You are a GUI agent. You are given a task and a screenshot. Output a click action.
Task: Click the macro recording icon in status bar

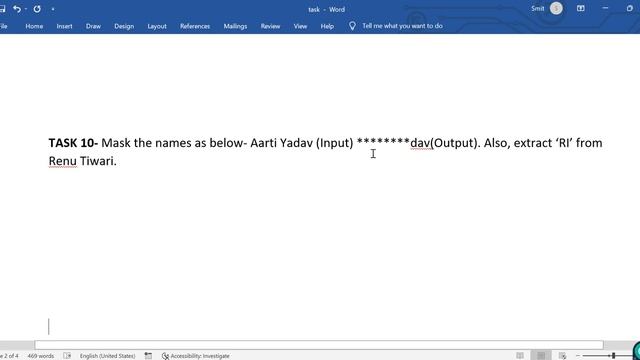(x=148, y=356)
